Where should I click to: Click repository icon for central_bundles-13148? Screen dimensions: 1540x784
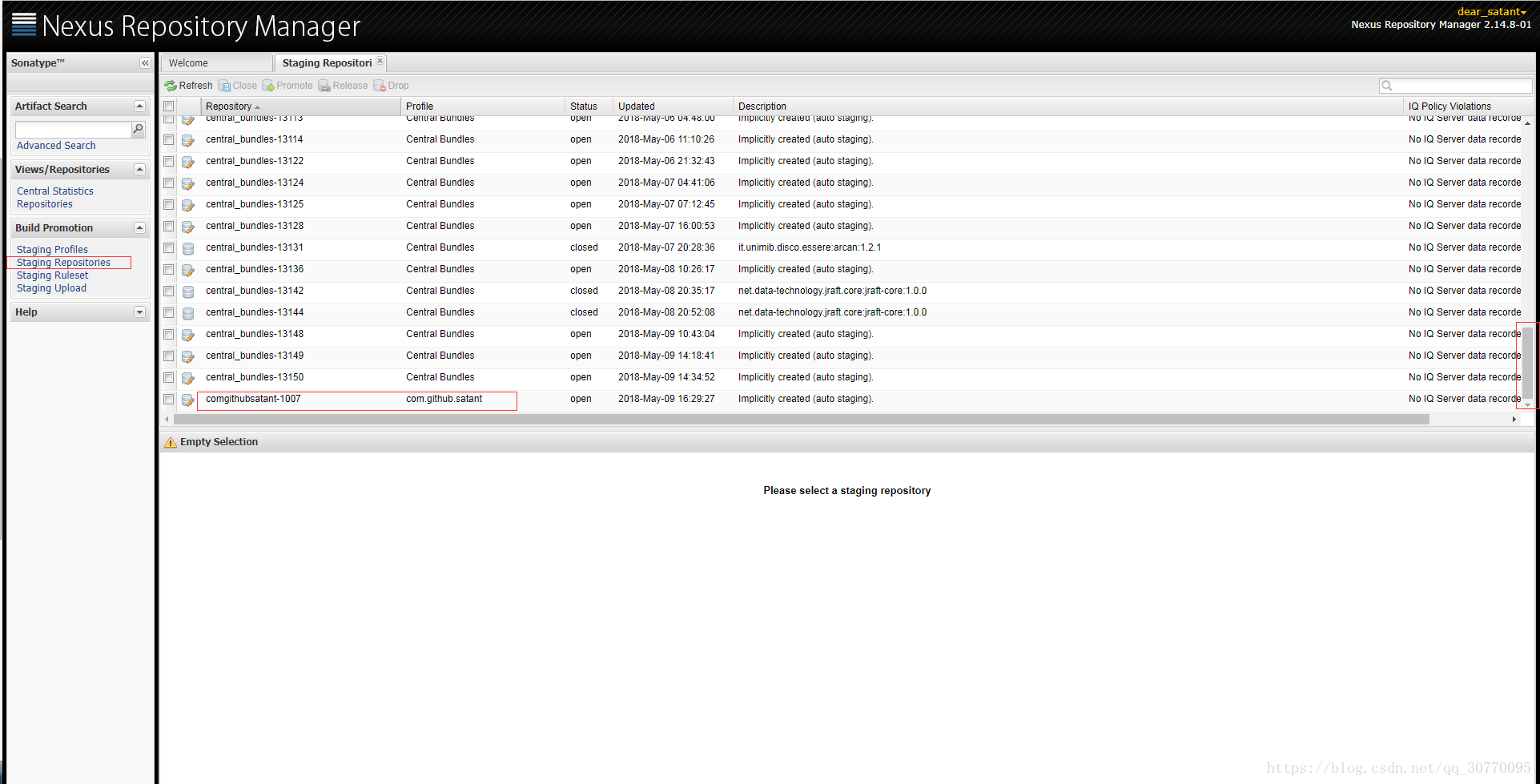188,335
